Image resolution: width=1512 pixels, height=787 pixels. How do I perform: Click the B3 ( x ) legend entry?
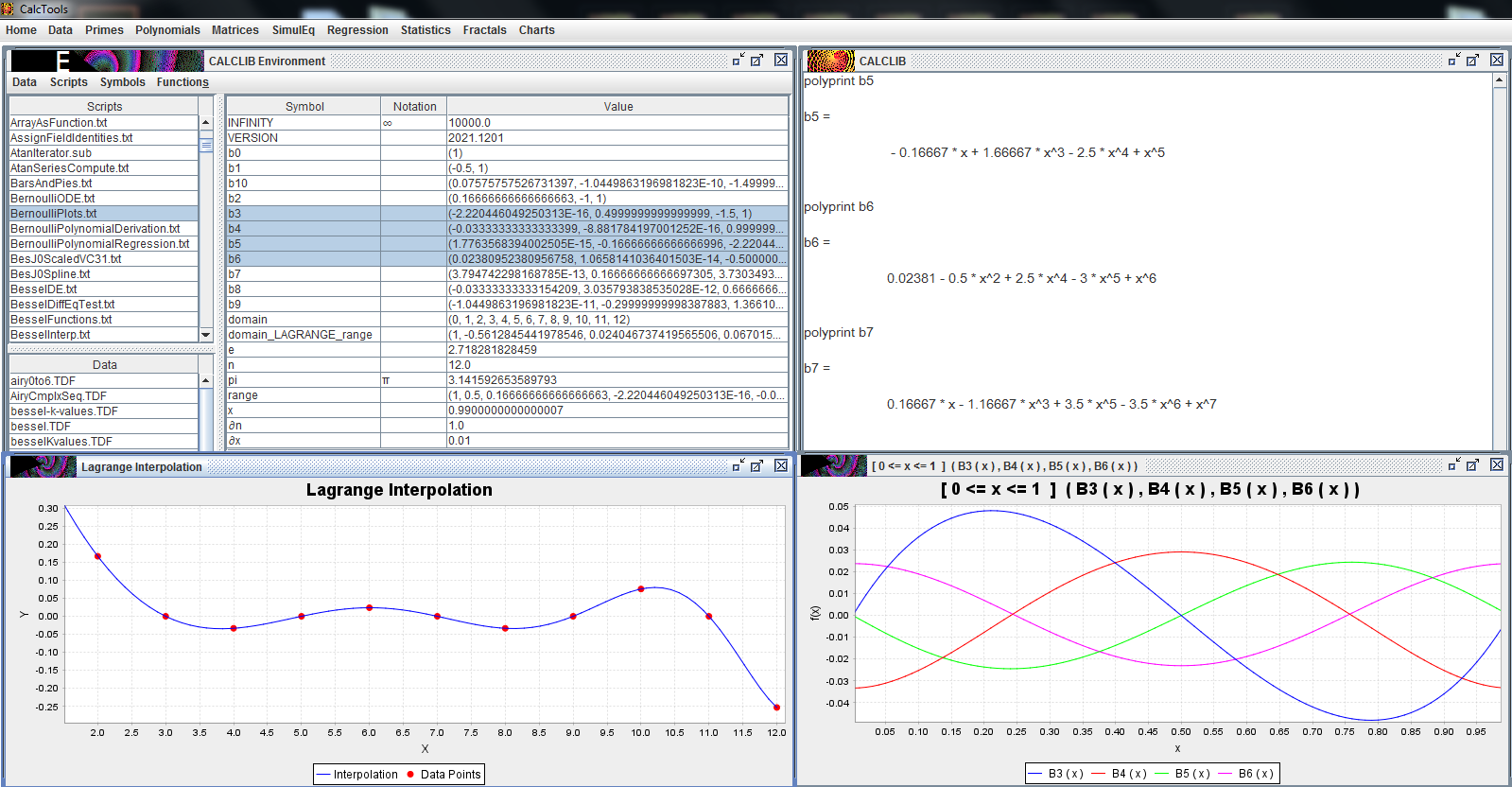(x=1056, y=774)
